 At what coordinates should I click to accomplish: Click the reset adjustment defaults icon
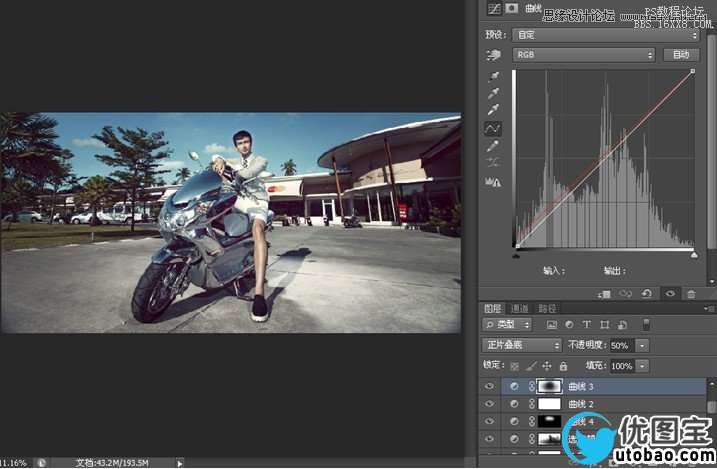pos(647,293)
